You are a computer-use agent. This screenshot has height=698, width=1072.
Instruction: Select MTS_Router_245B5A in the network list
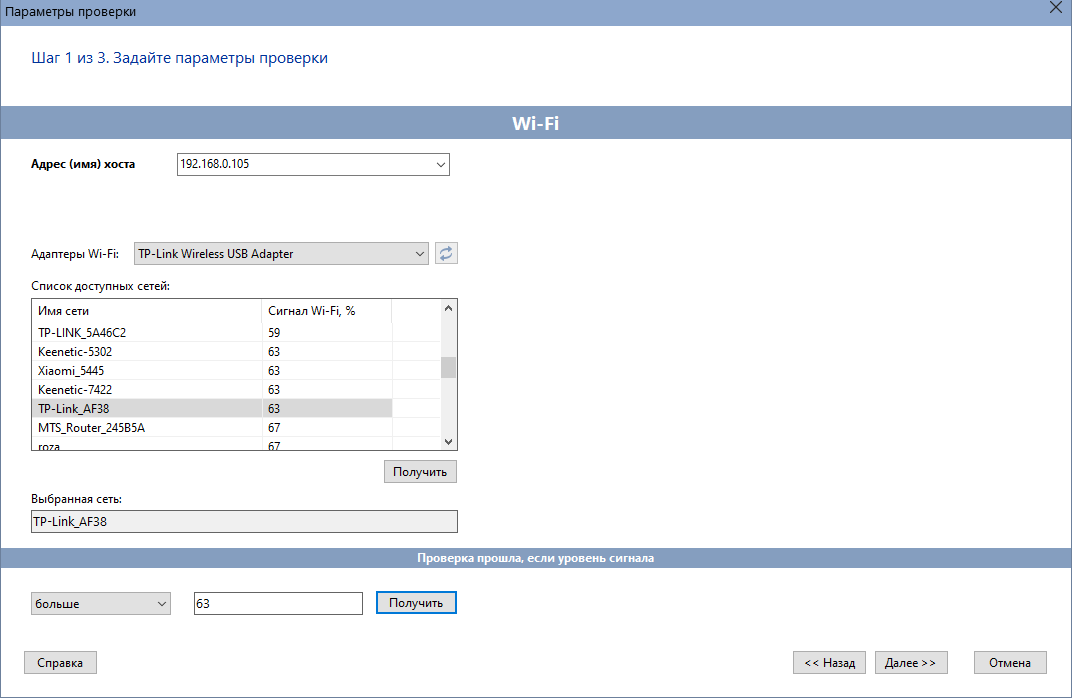[147, 428]
